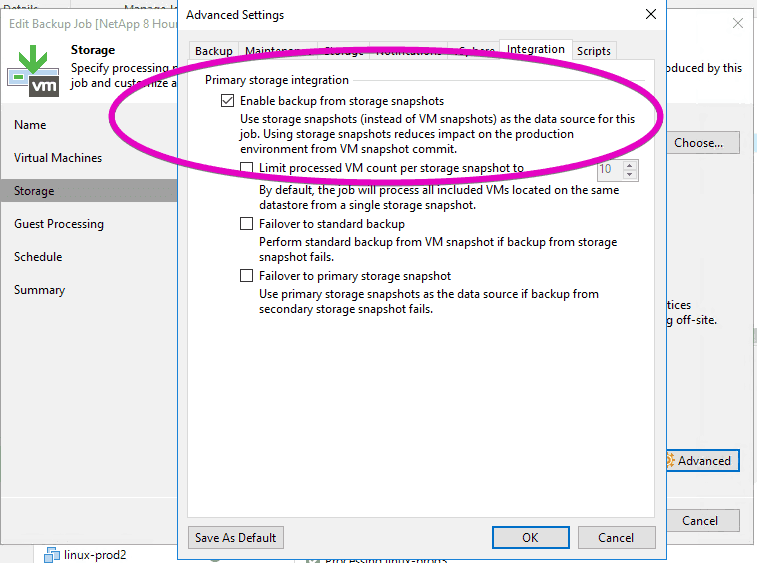
Task: Click Primary storage integration heading
Action: point(277,80)
